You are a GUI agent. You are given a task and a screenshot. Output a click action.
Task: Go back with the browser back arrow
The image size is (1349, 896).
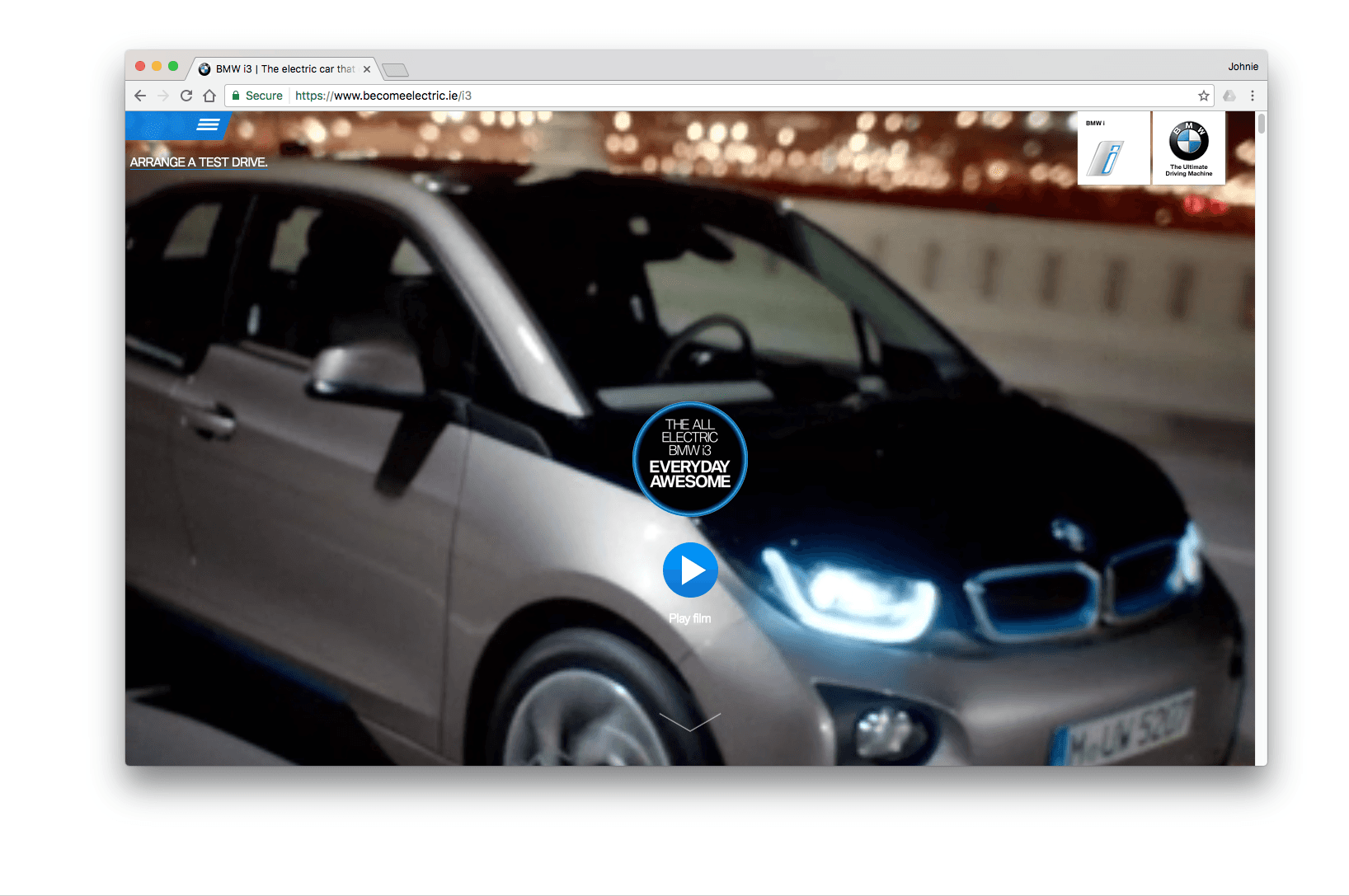pyautogui.click(x=140, y=96)
